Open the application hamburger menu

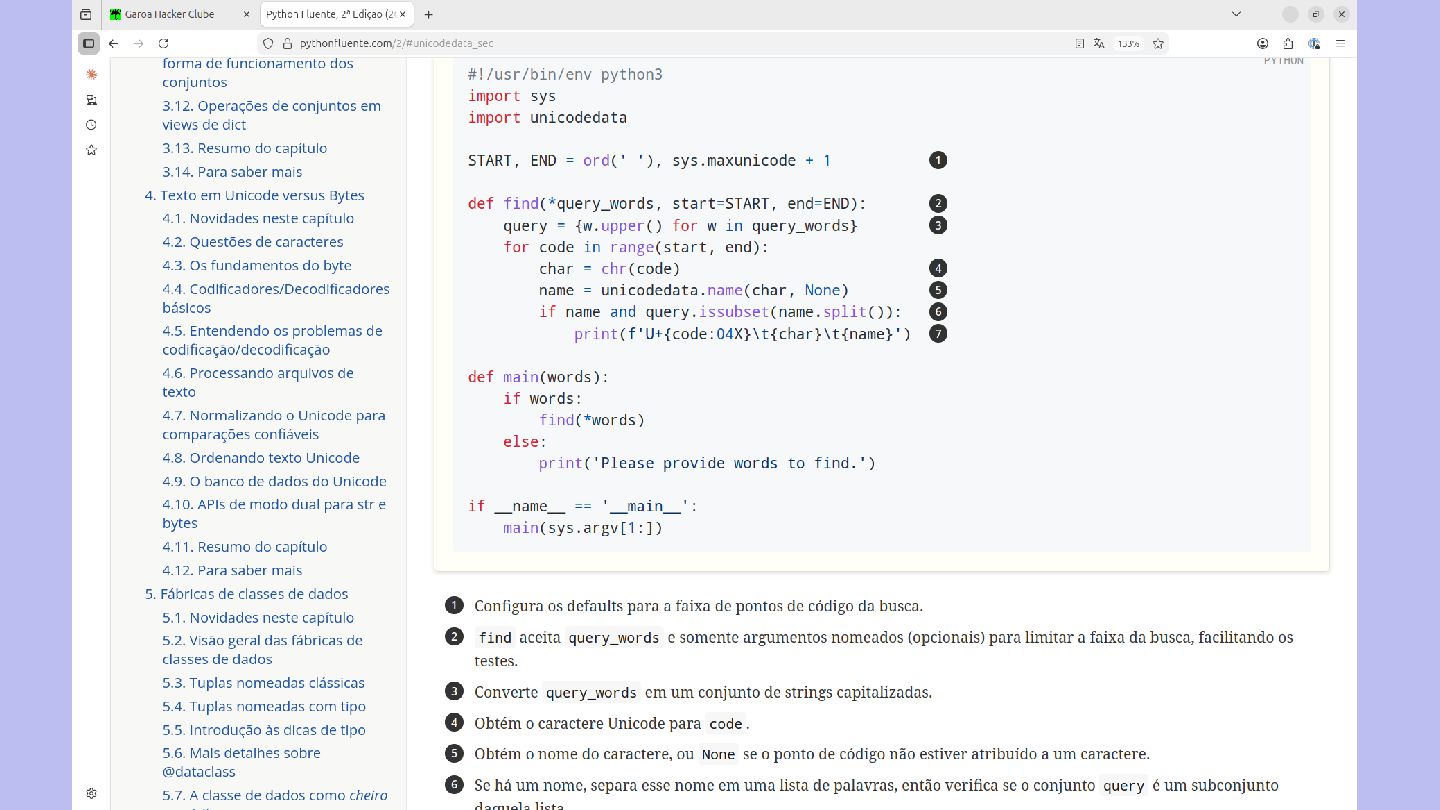(1341, 43)
